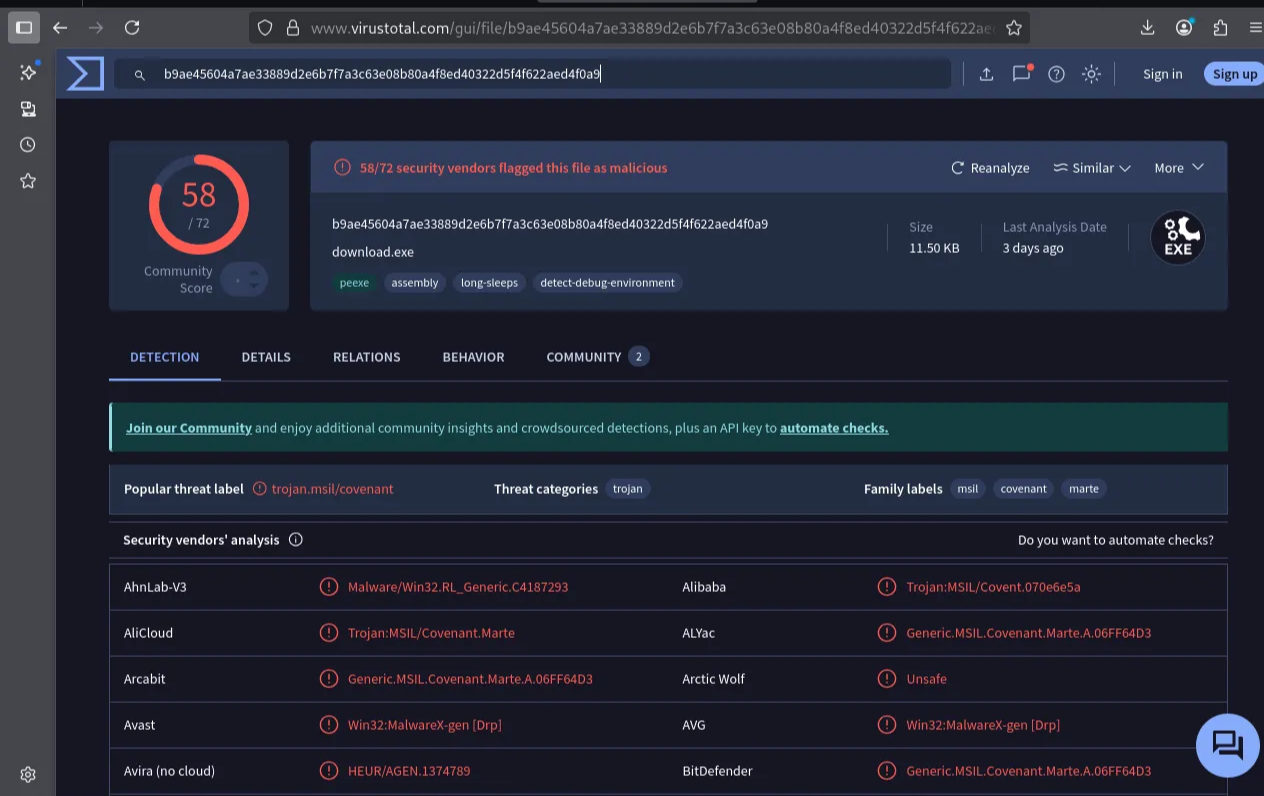Click the Arctic Wolf result Unsafe
Screen dimensions: 1264x796
926,679
